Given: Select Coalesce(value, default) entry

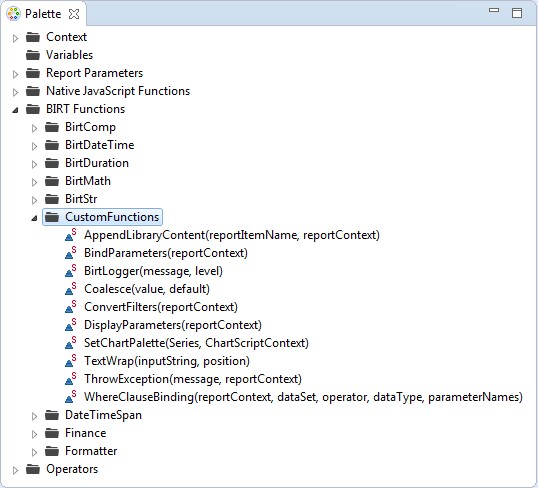Looking at the screenshot, I should (x=147, y=289).
